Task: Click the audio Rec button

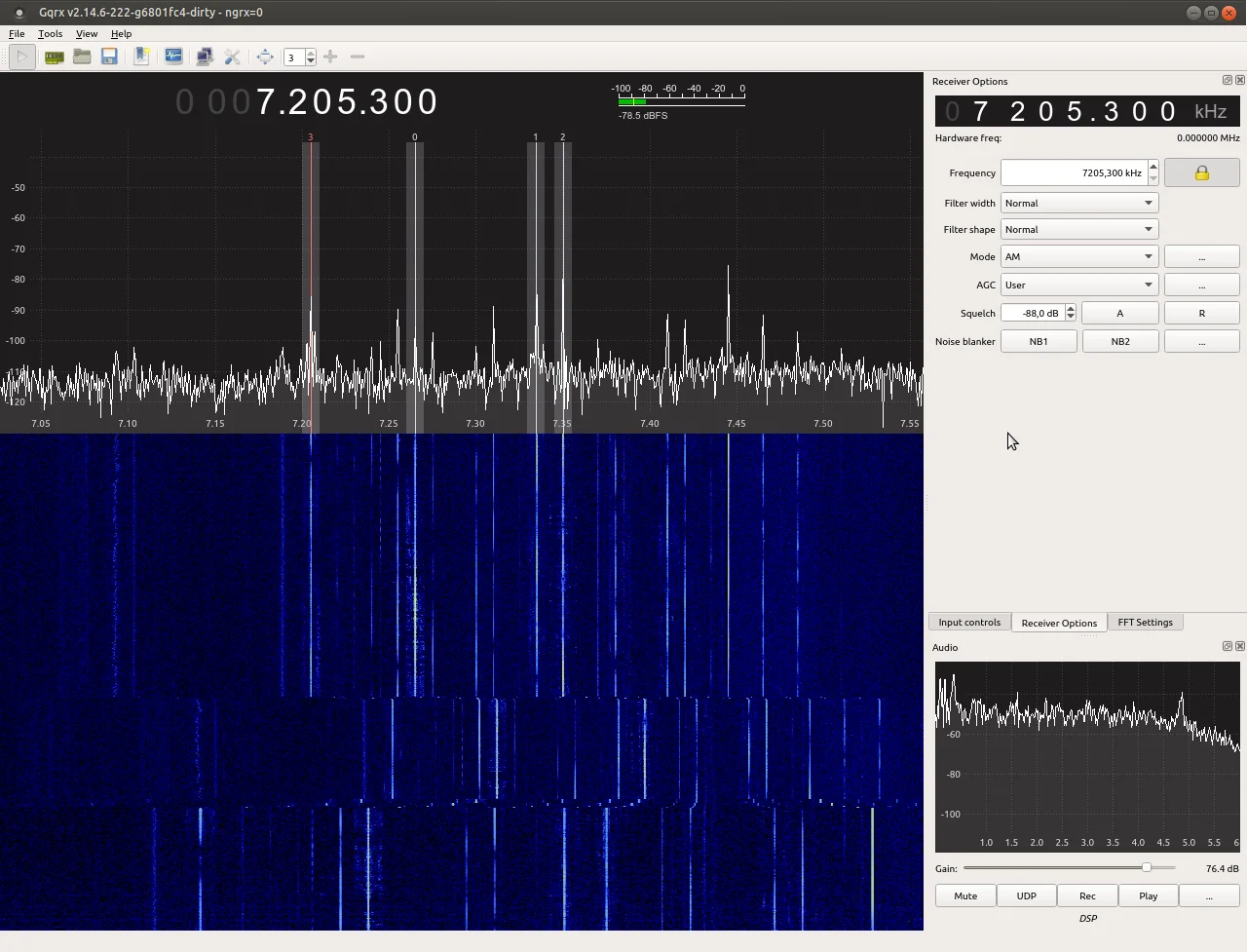Action: pyautogui.click(x=1087, y=896)
